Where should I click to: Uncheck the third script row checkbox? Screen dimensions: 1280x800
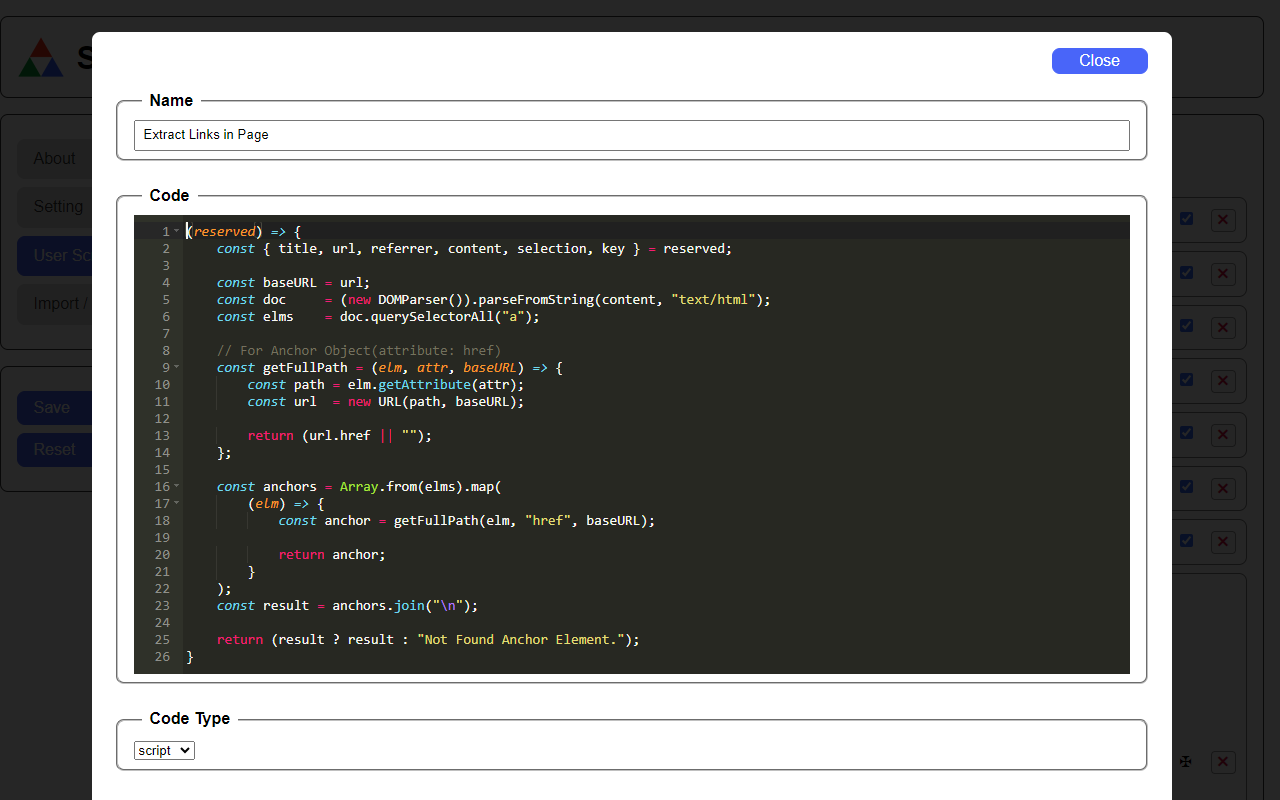pyautogui.click(x=1186, y=325)
